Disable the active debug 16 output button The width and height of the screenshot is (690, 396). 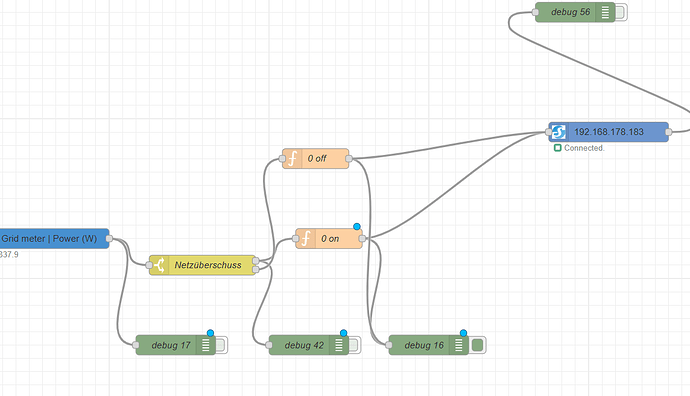[477, 345]
